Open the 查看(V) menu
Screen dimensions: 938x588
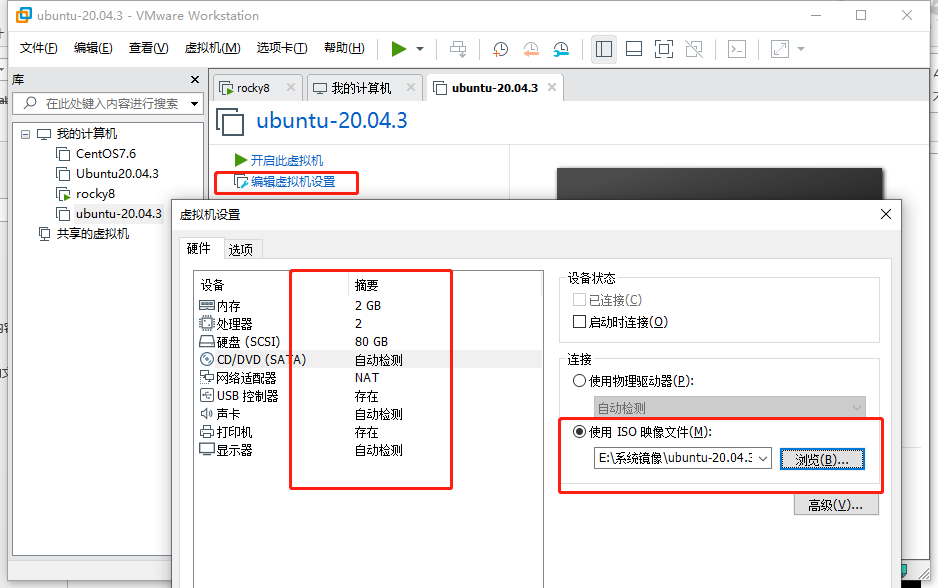[x=148, y=48]
